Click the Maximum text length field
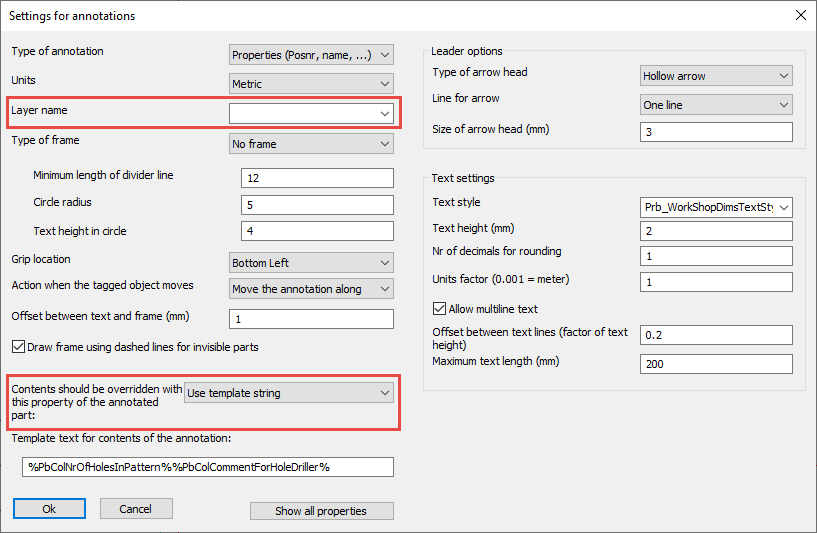This screenshot has width=817, height=533. click(715, 364)
